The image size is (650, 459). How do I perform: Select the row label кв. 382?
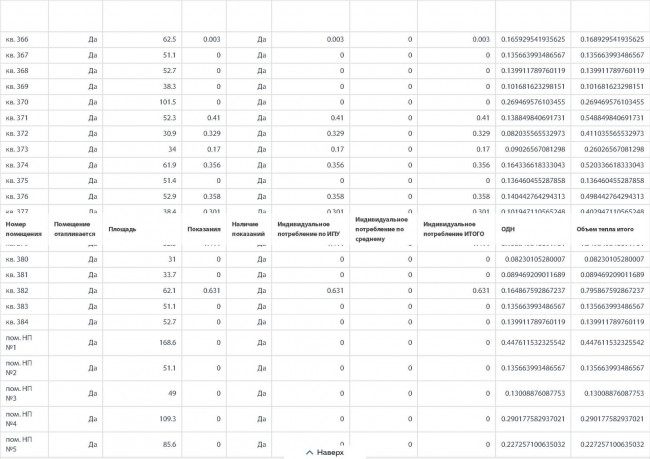pos(17,291)
